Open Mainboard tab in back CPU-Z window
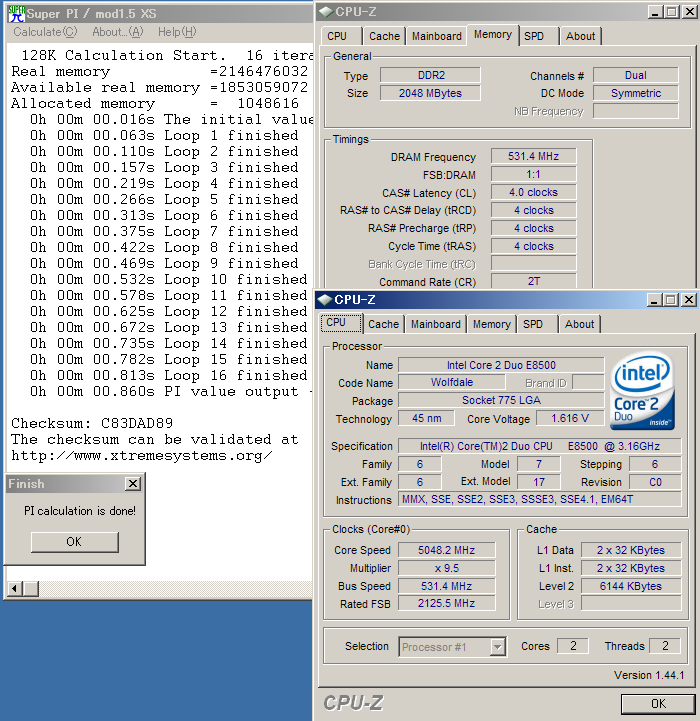The image size is (700, 721). (436, 36)
